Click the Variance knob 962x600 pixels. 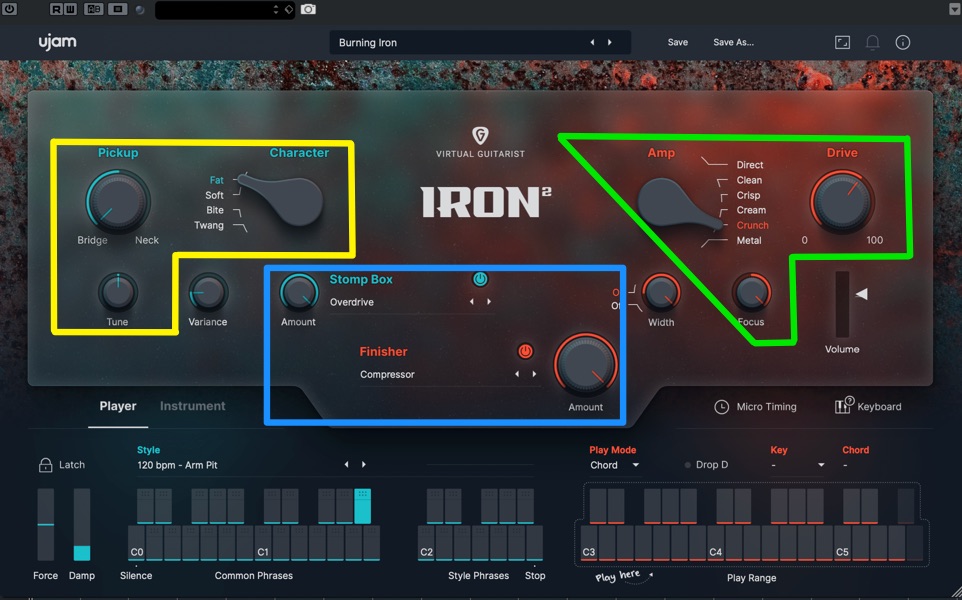point(207,293)
